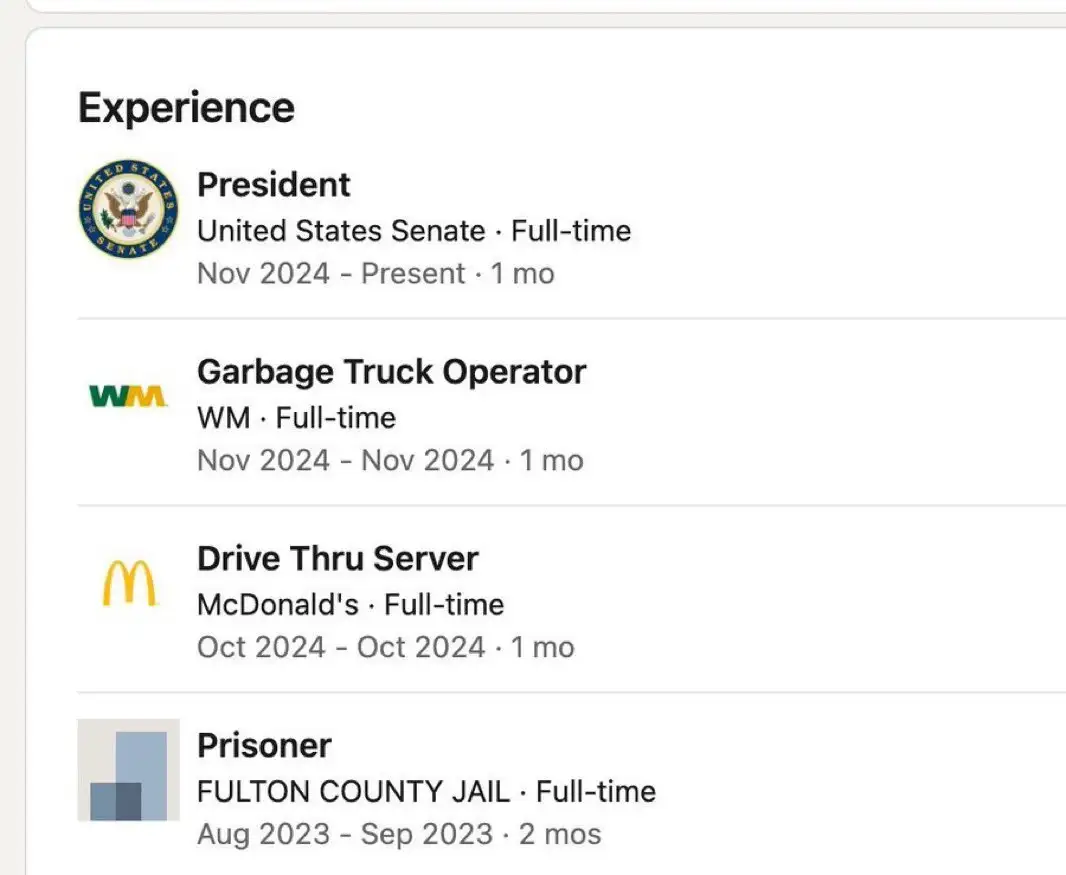
Task: Click Full-time label beside FULTON COUNTY JAIL
Action: [596, 791]
